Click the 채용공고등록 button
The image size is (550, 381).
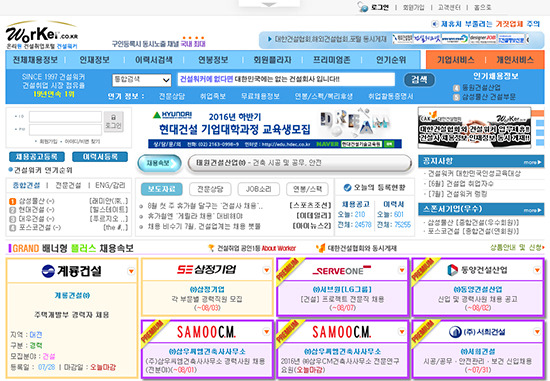click(37, 157)
